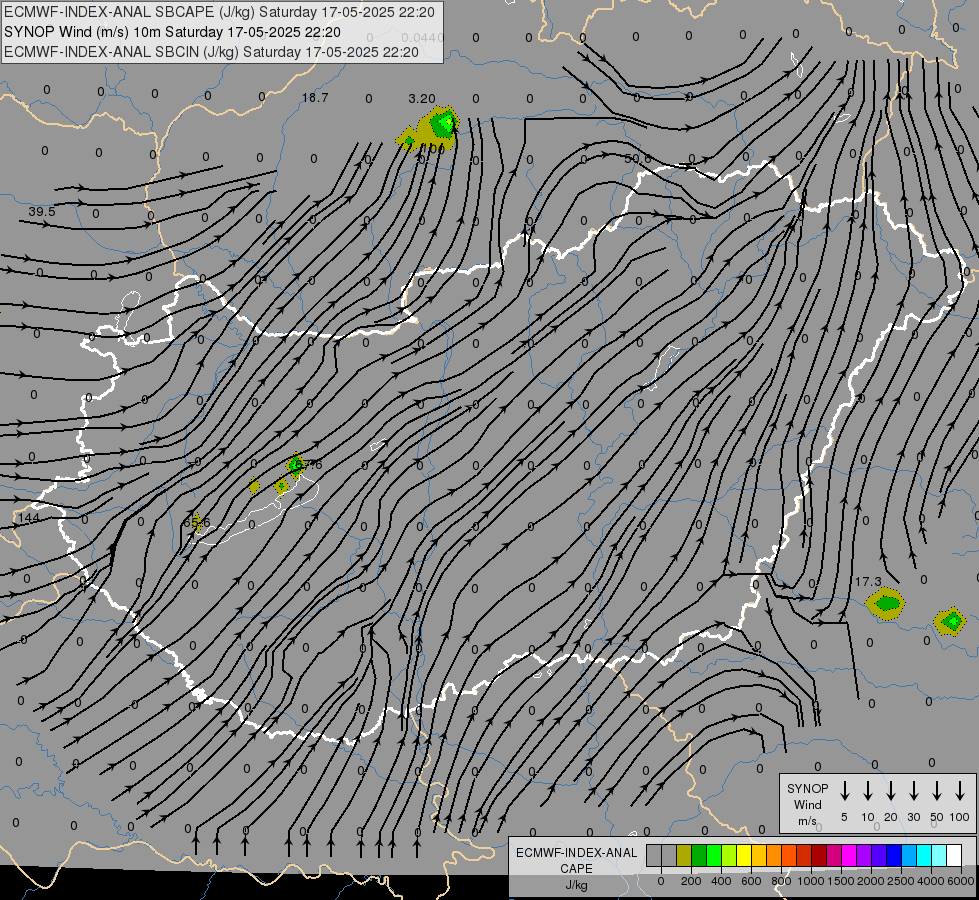The width and height of the screenshot is (979, 900).
Task: Click the 17.3 value beside green blob
Action: point(868,581)
